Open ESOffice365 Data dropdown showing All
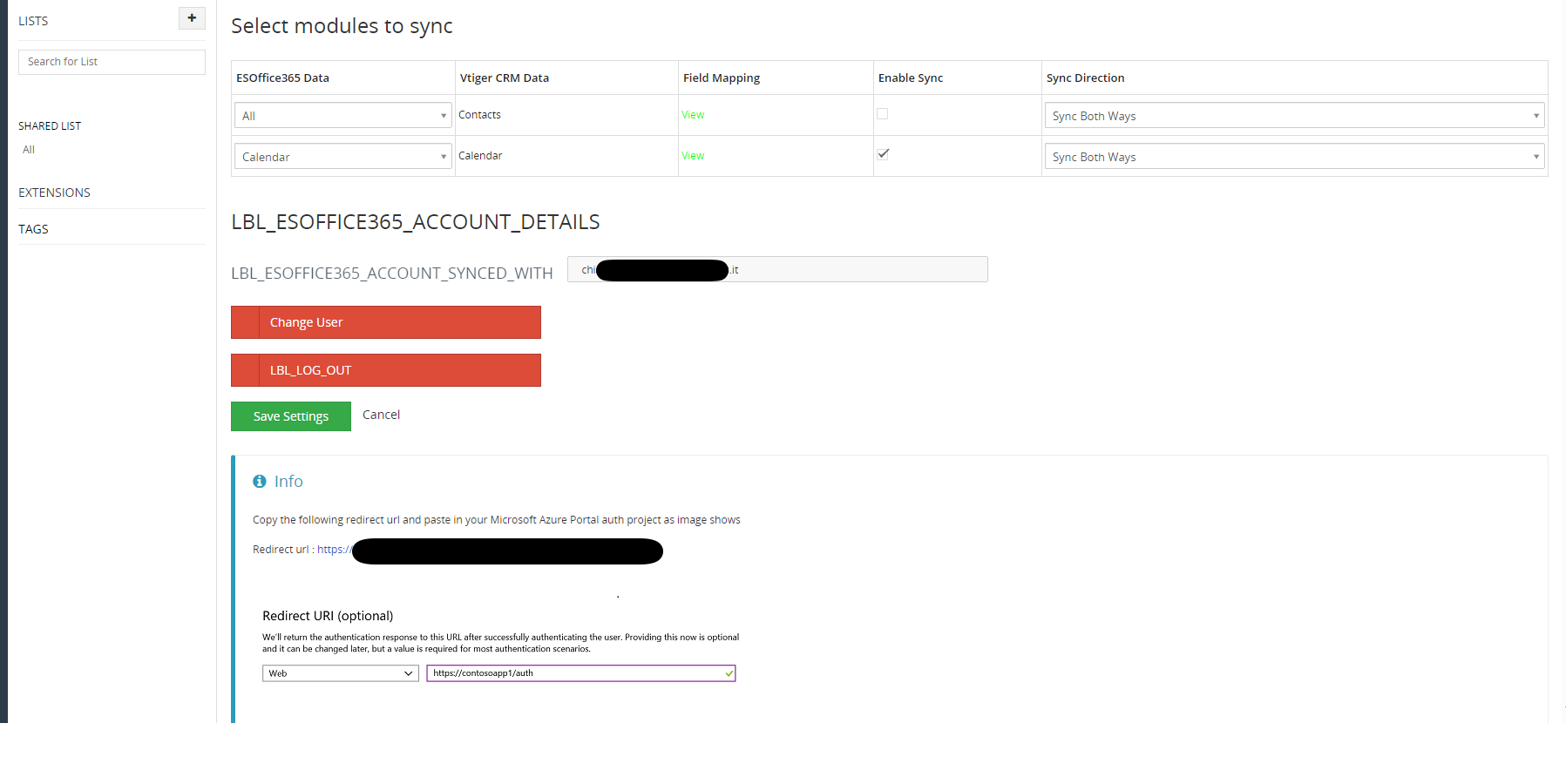 pos(343,115)
